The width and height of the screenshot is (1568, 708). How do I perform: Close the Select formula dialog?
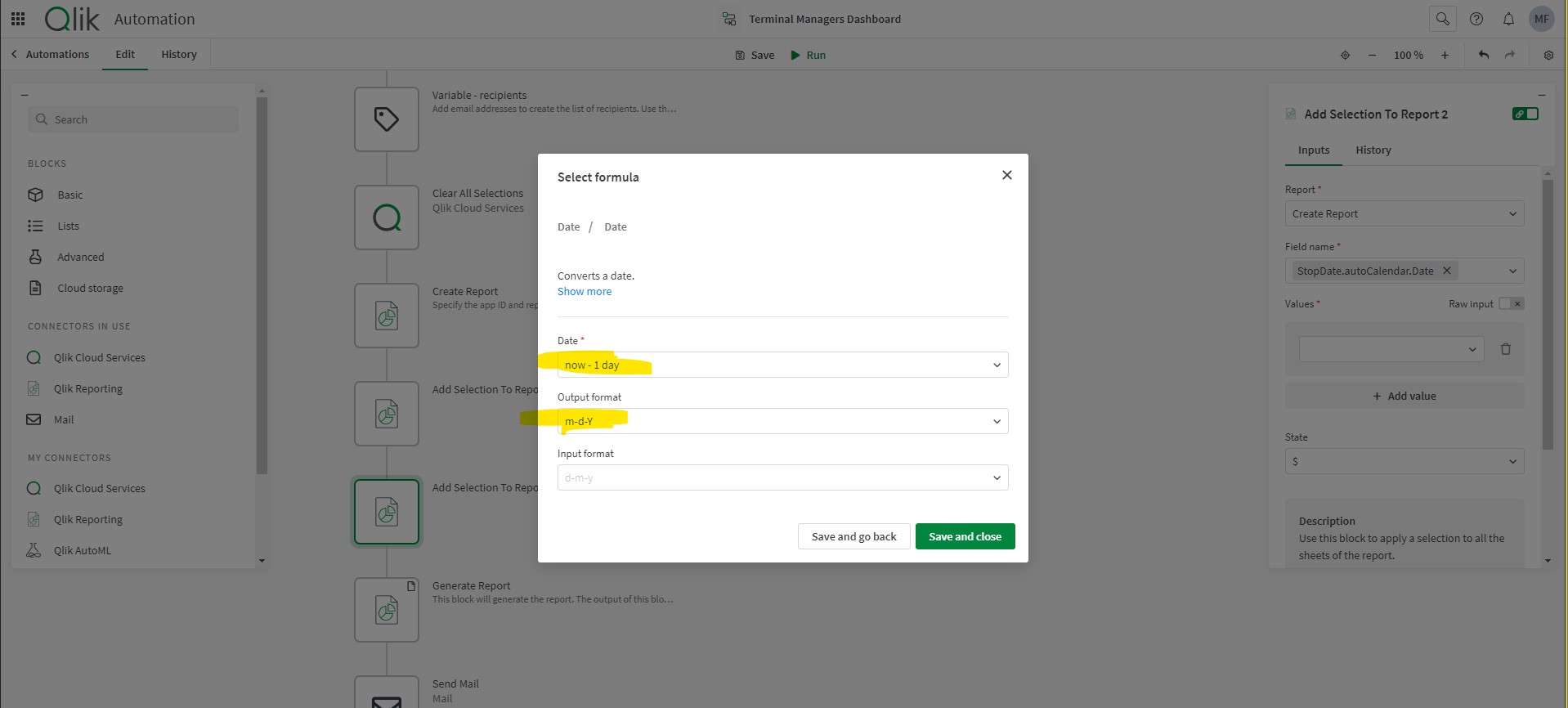coord(1007,175)
